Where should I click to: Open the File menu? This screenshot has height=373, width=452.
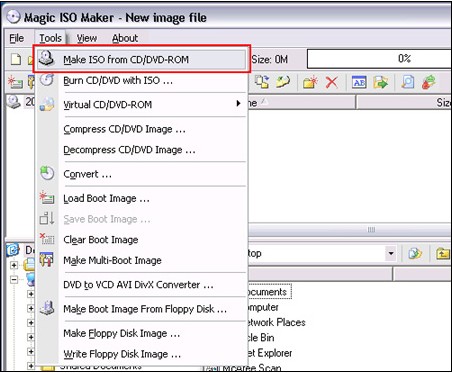click(17, 38)
